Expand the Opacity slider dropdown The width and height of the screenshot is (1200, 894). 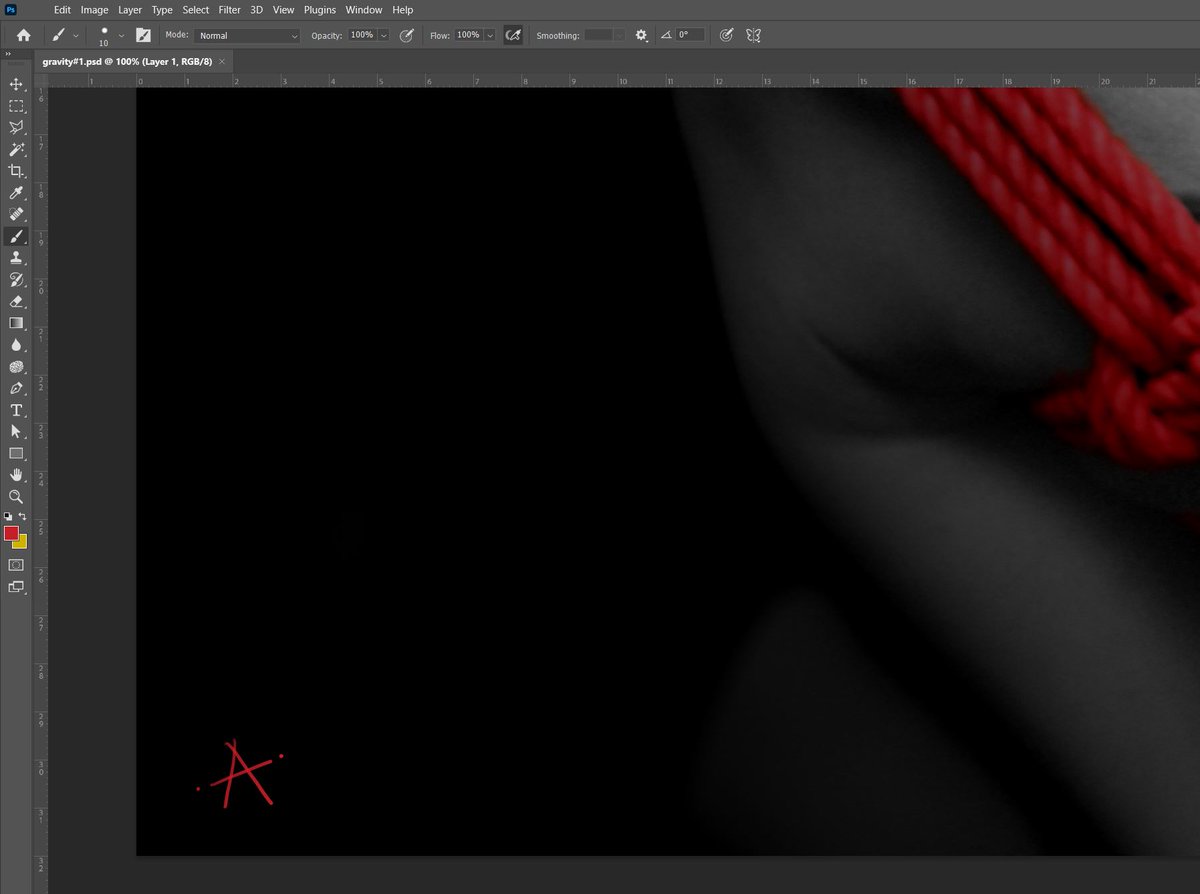[x=383, y=35]
